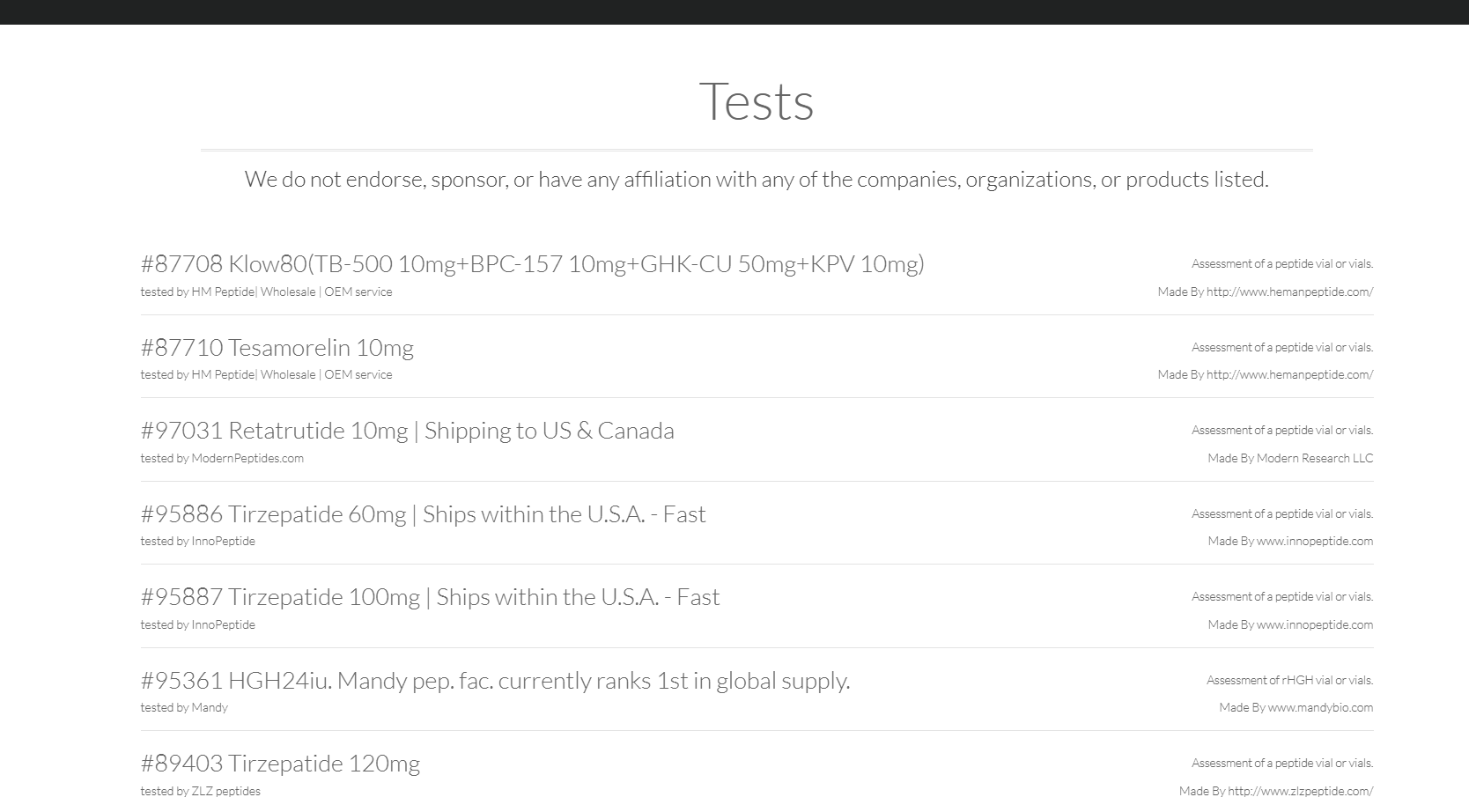Click 'Made By Modern Research LLC' text
The height and width of the screenshot is (812, 1469).
1289,458
